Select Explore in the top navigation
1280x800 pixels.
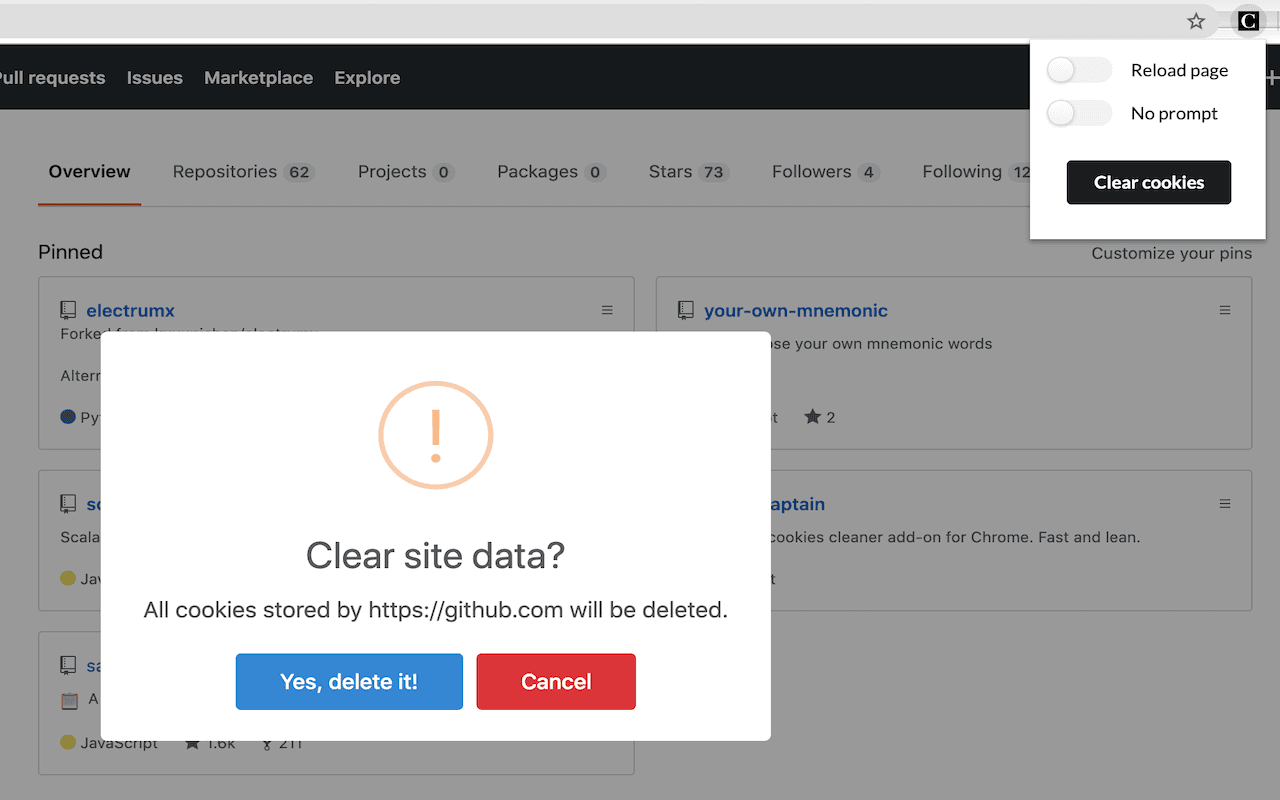point(367,77)
